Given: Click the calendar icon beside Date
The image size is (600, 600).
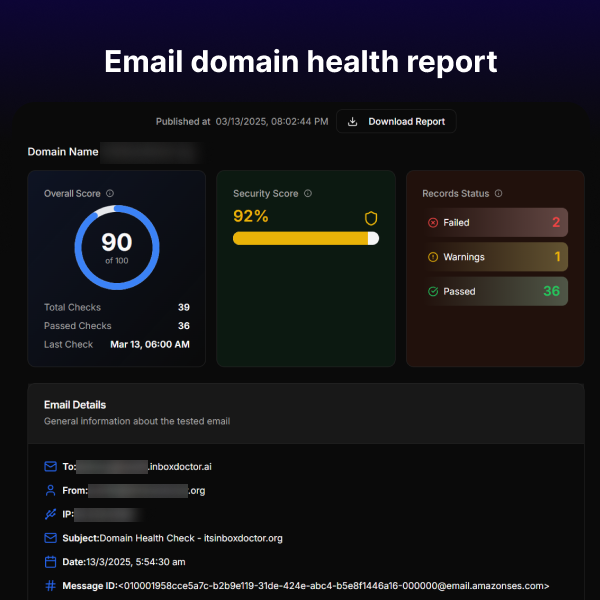Looking at the screenshot, I should (51, 562).
